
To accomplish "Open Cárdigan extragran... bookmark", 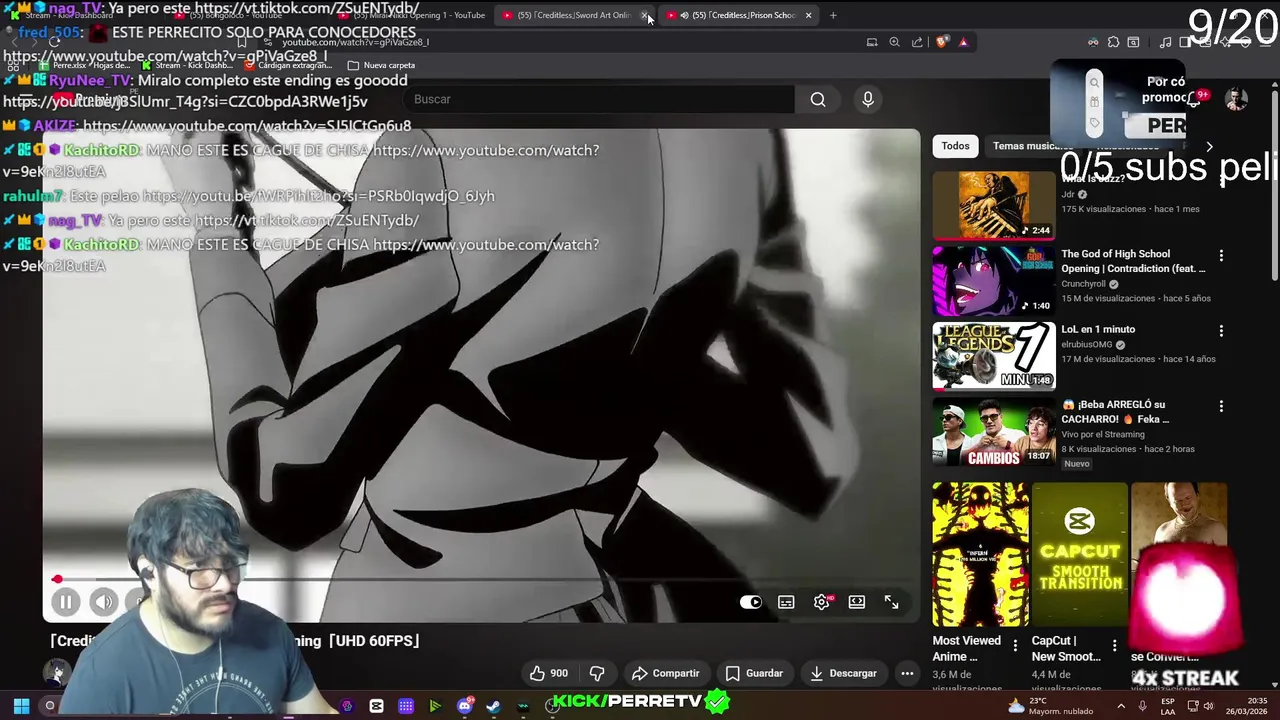I will [x=288, y=65].
